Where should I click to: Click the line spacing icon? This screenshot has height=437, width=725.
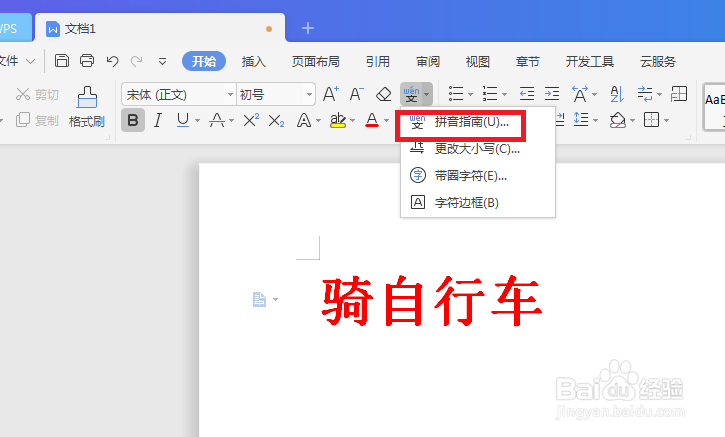[x=581, y=120]
